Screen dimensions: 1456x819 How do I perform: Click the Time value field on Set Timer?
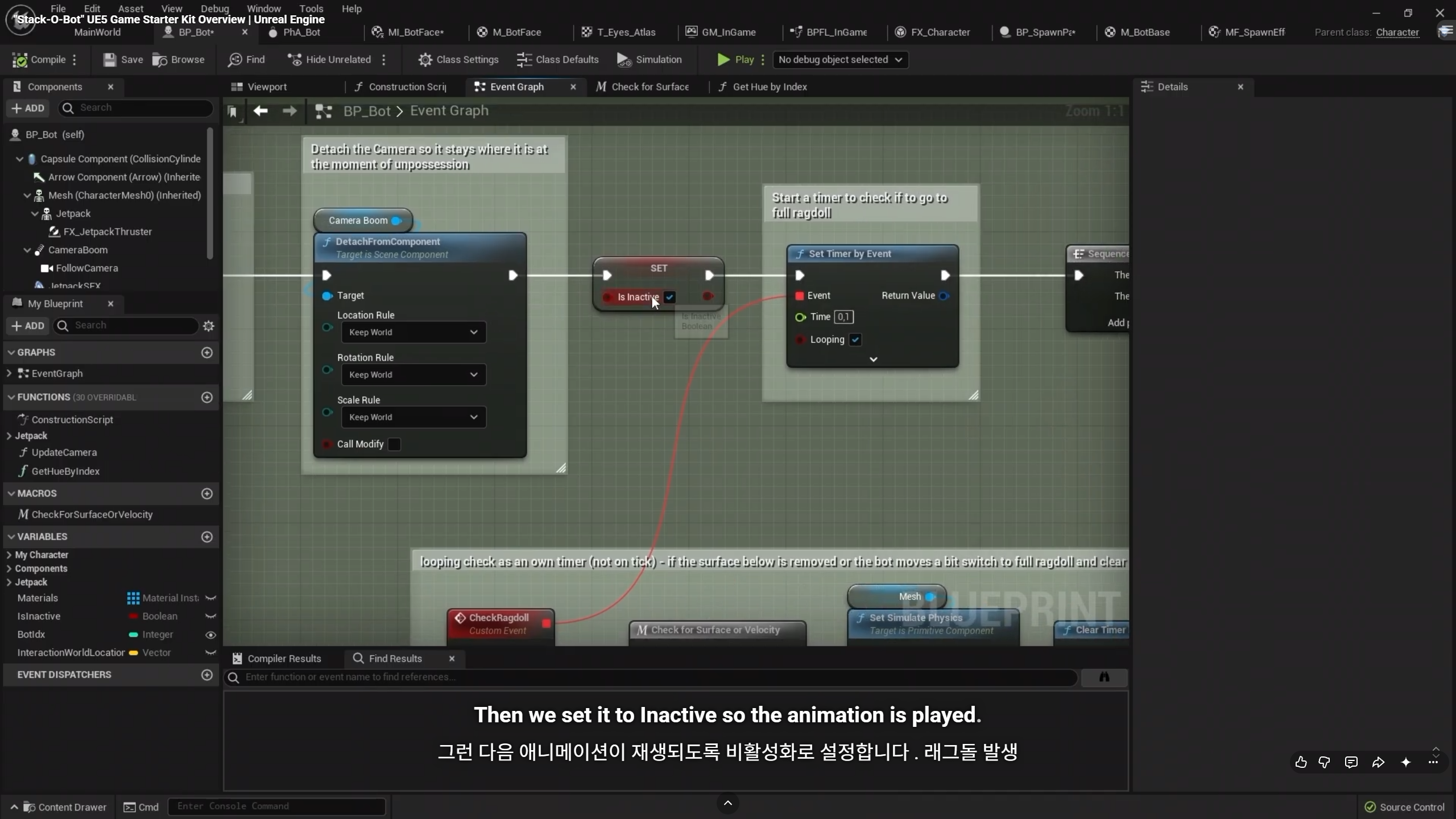(843, 317)
